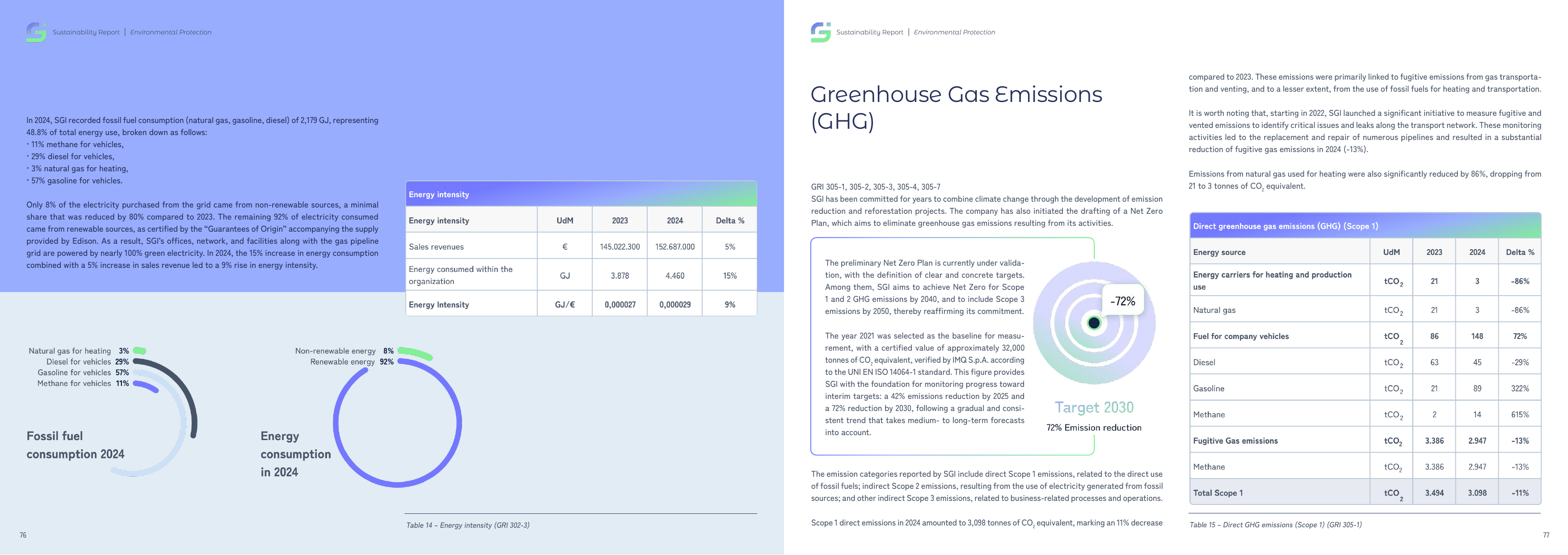The image size is (1568, 555).
Task: Select the Energy Intensity value 0,000029
Action: point(674,305)
